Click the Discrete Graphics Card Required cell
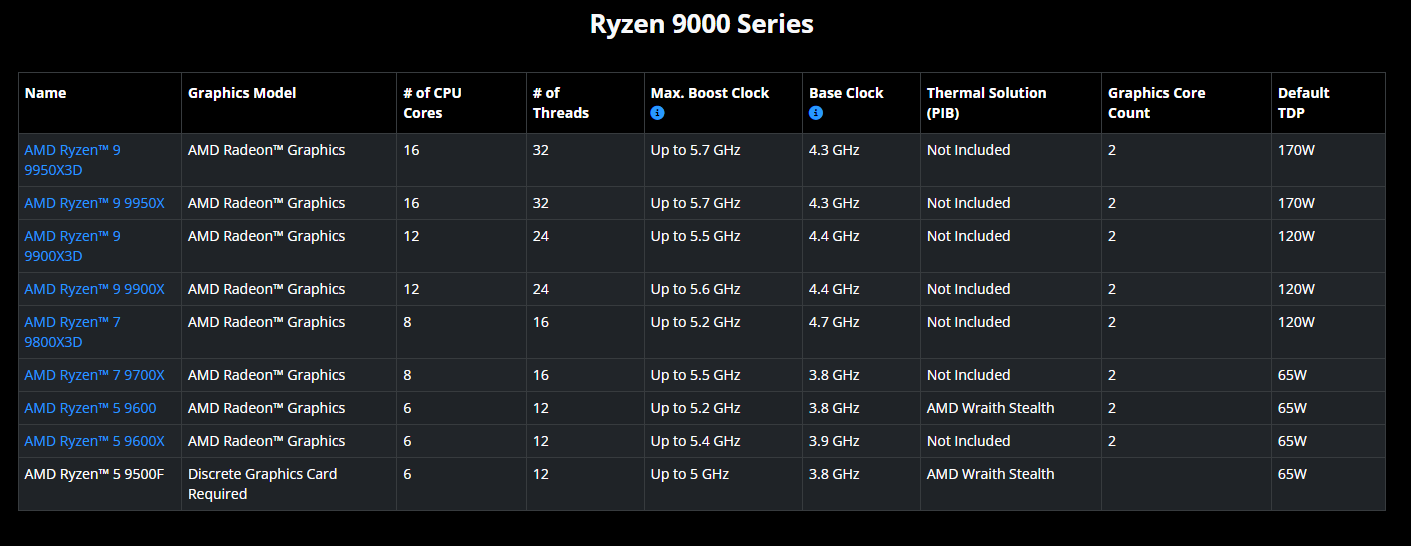 coord(262,484)
